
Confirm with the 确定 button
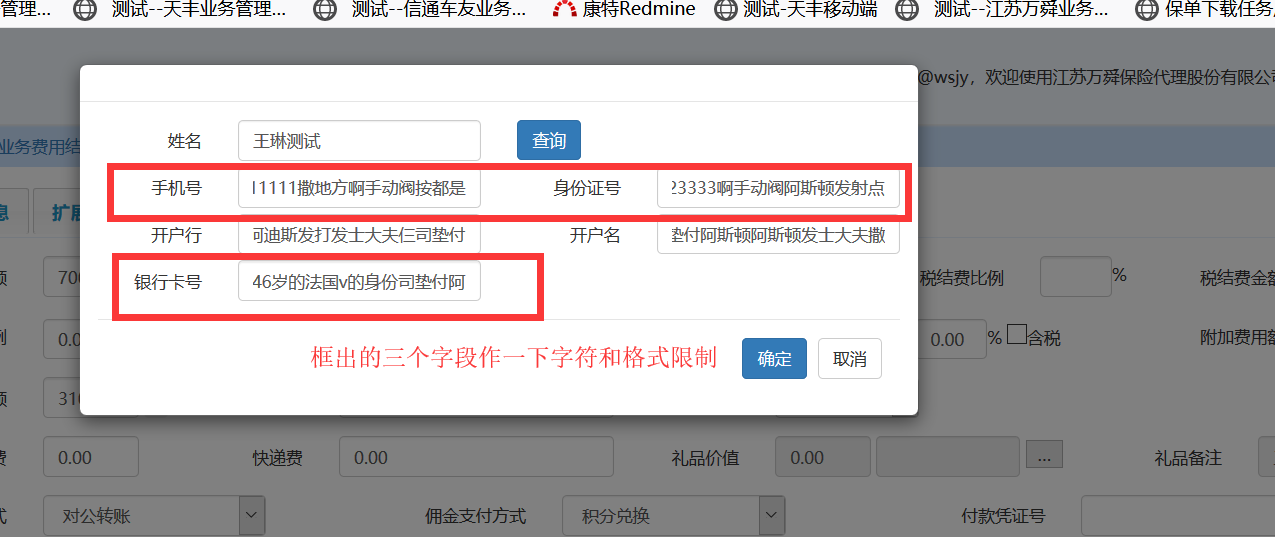click(x=774, y=359)
